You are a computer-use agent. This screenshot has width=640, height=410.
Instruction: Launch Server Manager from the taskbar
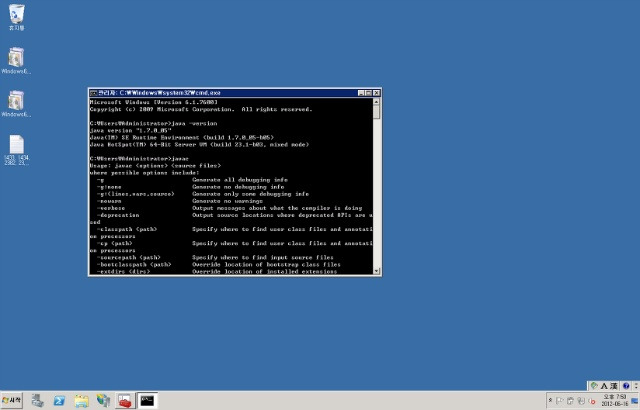(x=38, y=401)
